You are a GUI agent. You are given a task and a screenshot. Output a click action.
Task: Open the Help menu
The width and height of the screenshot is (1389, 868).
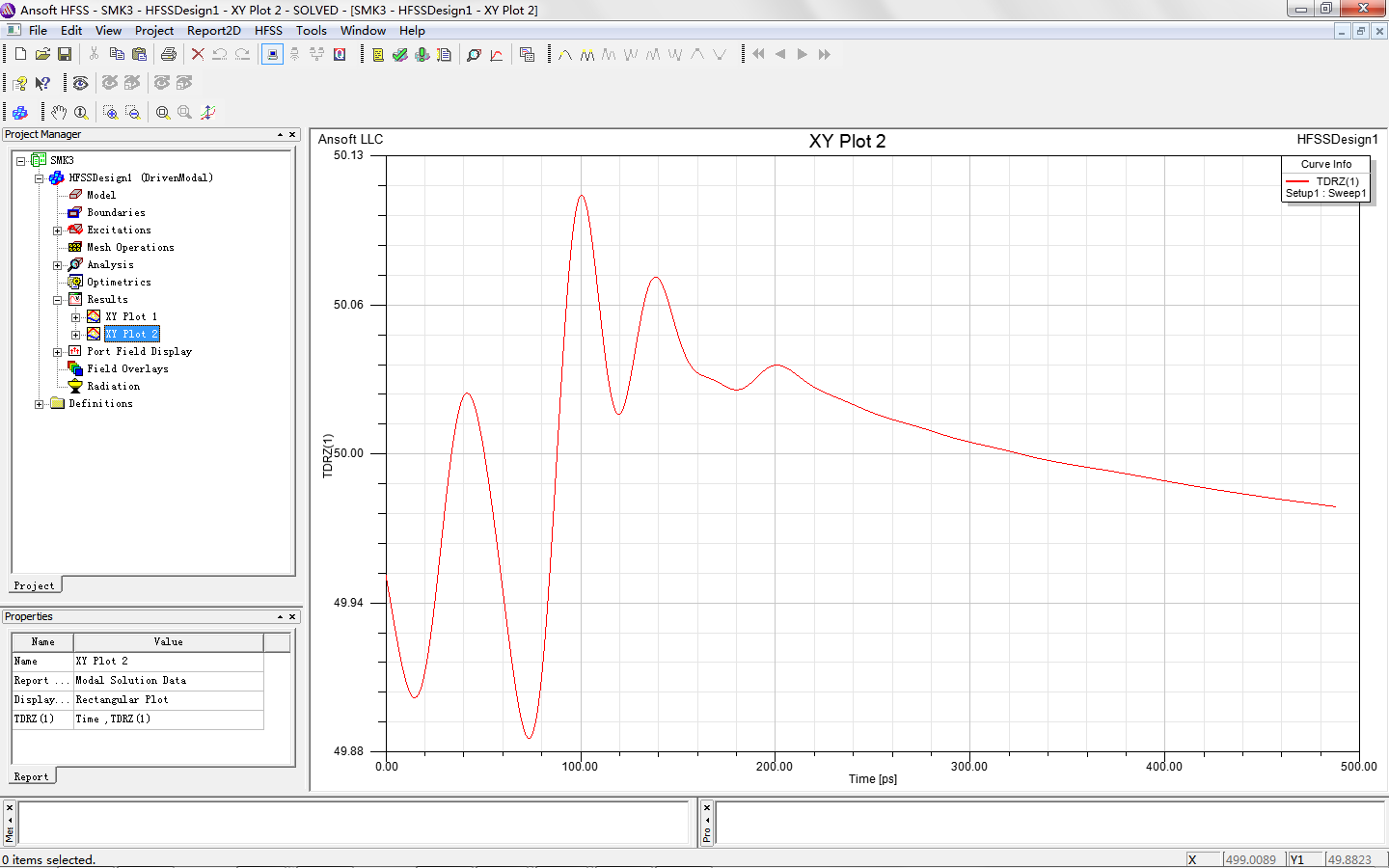coord(412,31)
